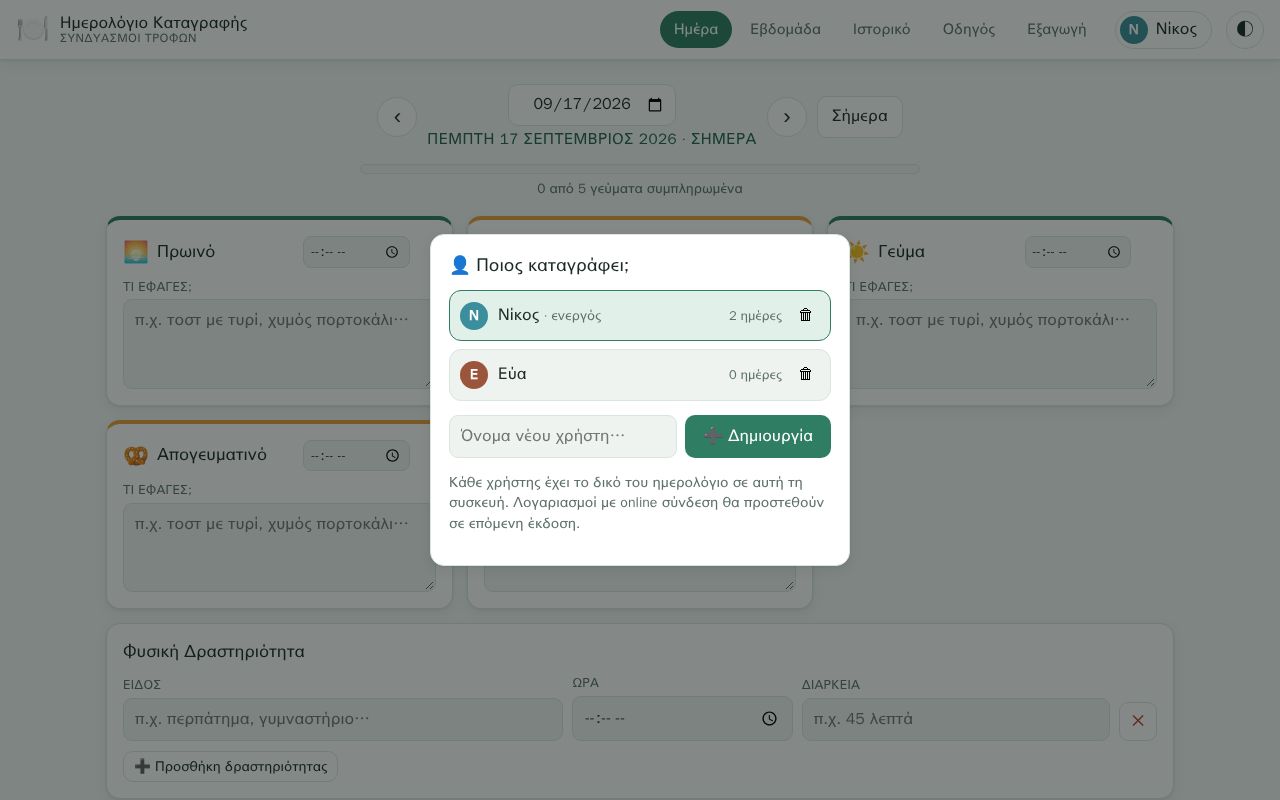Screen dimensions: 1280x800
Task: Click the clock icon in activity ΩΡΑ field
Action: pyautogui.click(x=769, y=718)
